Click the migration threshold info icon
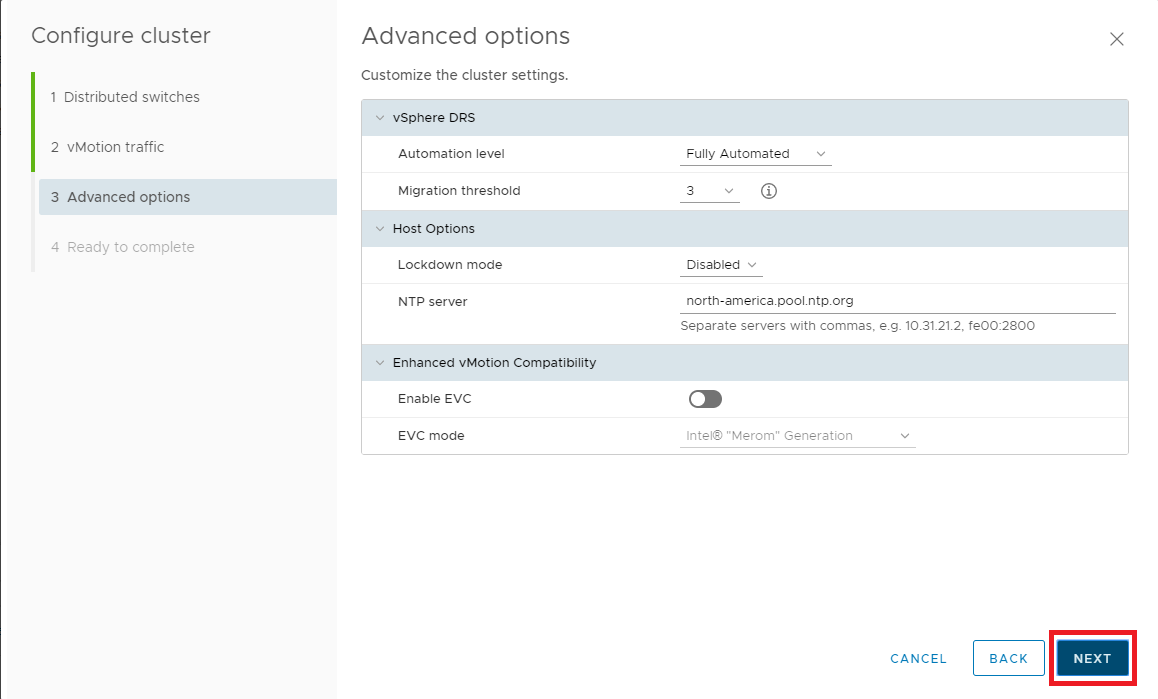Image resolution: width=1158 pixels, height=699 pixels. pyautogui.click(x=768, y=191)
